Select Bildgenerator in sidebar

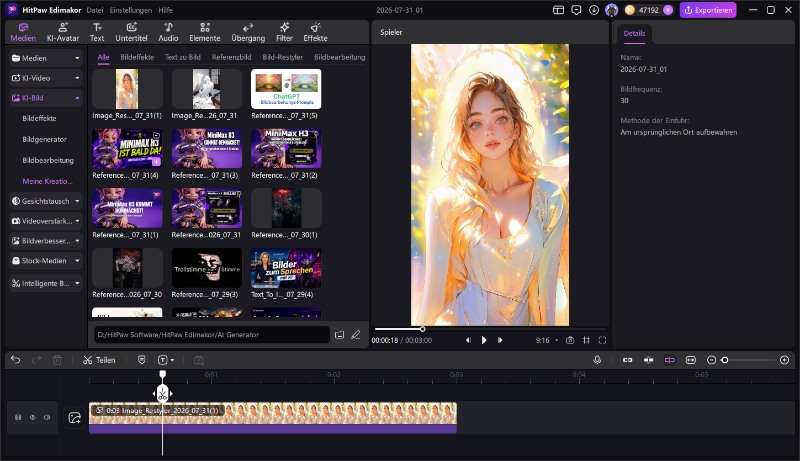pyautogui.click(x=44, y=139)
